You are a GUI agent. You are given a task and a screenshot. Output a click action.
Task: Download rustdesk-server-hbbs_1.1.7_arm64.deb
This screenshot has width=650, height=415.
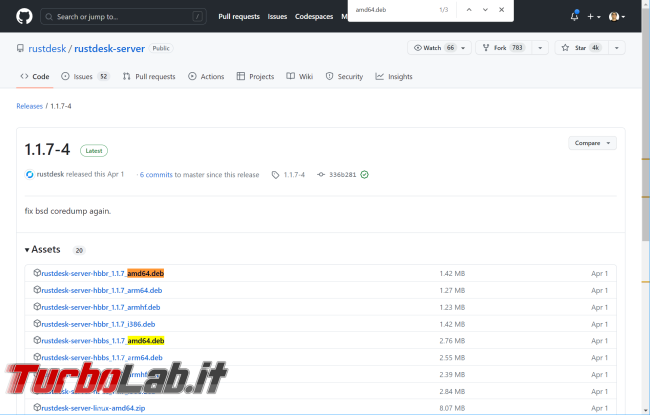click(x=102, y=357)
